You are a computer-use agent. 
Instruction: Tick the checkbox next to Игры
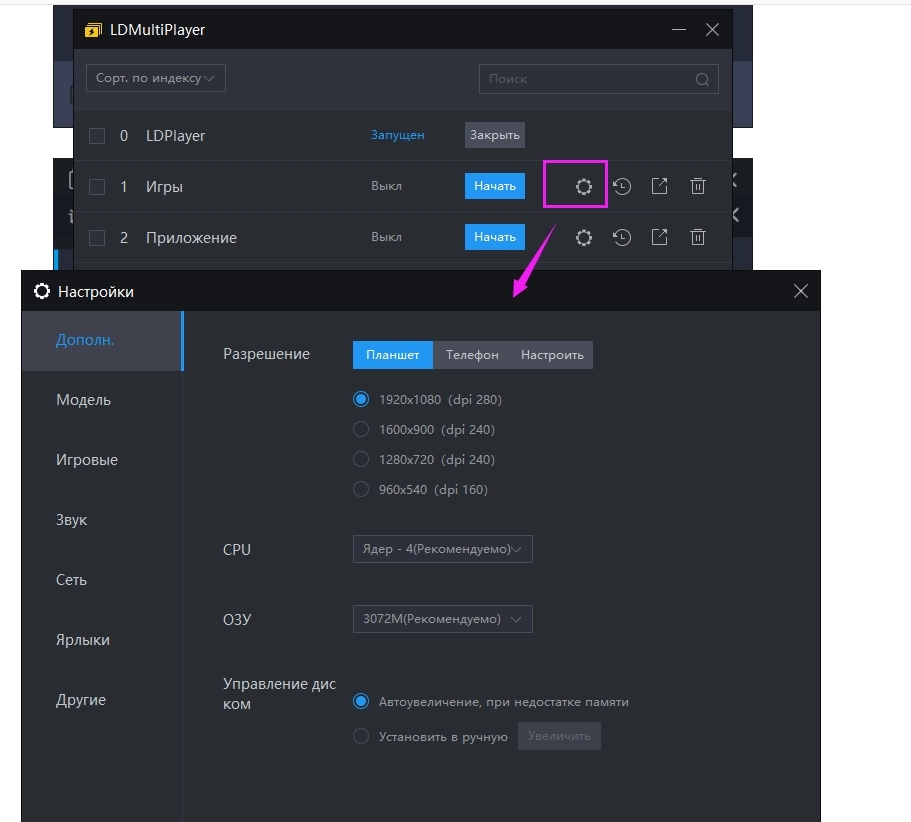click(x=97, y=187)
